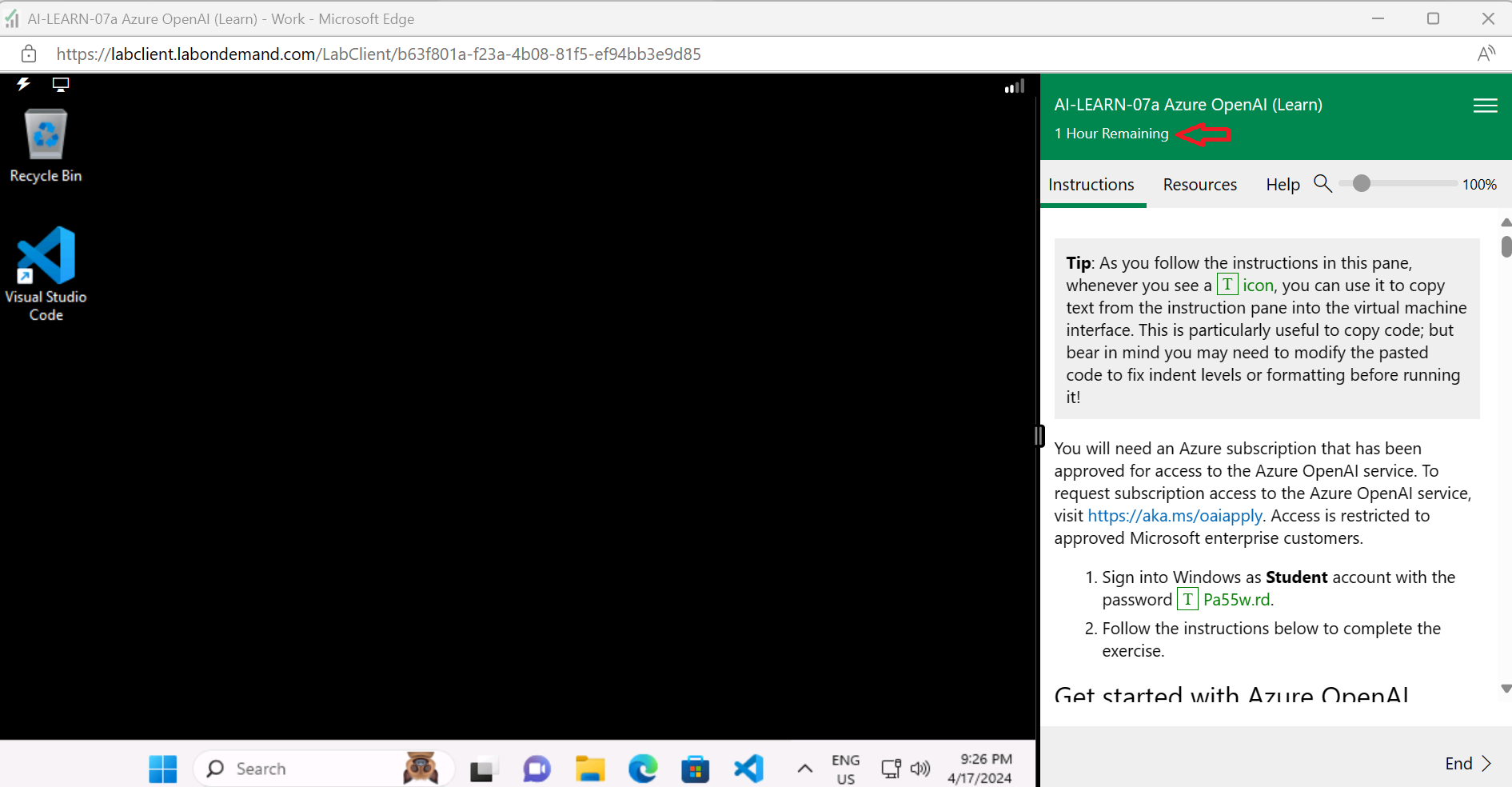
Task: Adjust the instructions zoom slider
Action: pyautogui.click(x=1362, y=183)
